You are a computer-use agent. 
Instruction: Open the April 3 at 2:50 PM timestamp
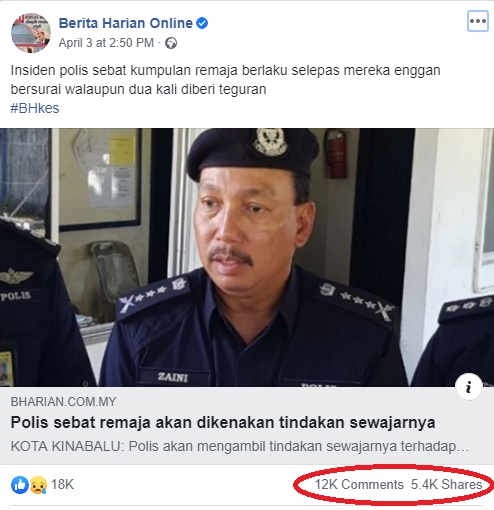pos(106,43)
